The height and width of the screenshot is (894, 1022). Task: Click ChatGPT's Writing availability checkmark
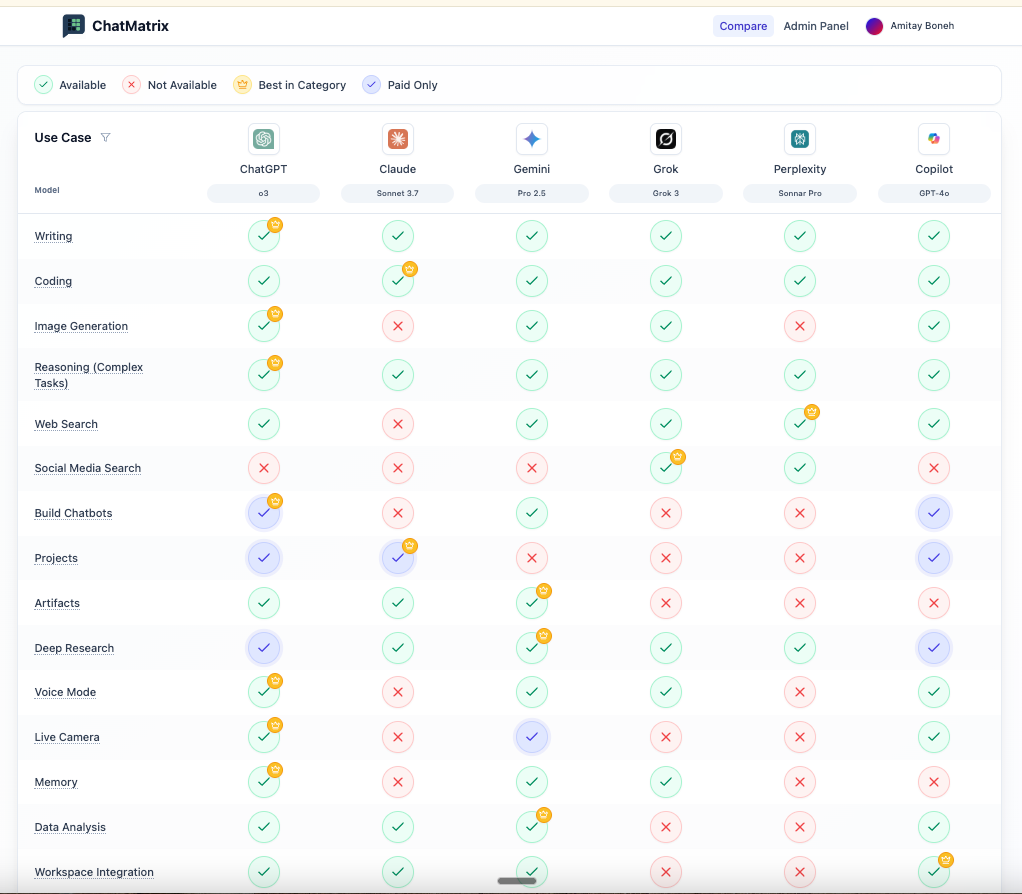pos(263,236)
